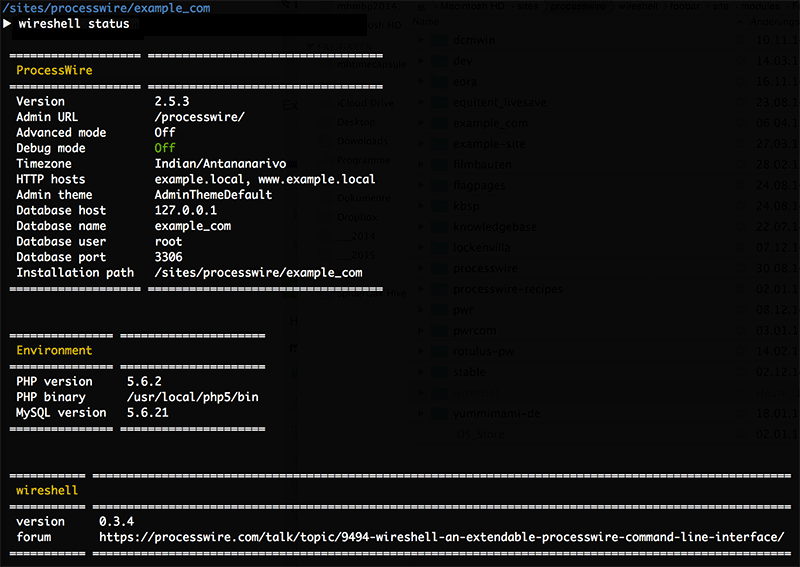The image size is (800, 567).
Task: Click the 'wireshell status' command text
Action: pos(74,24)
